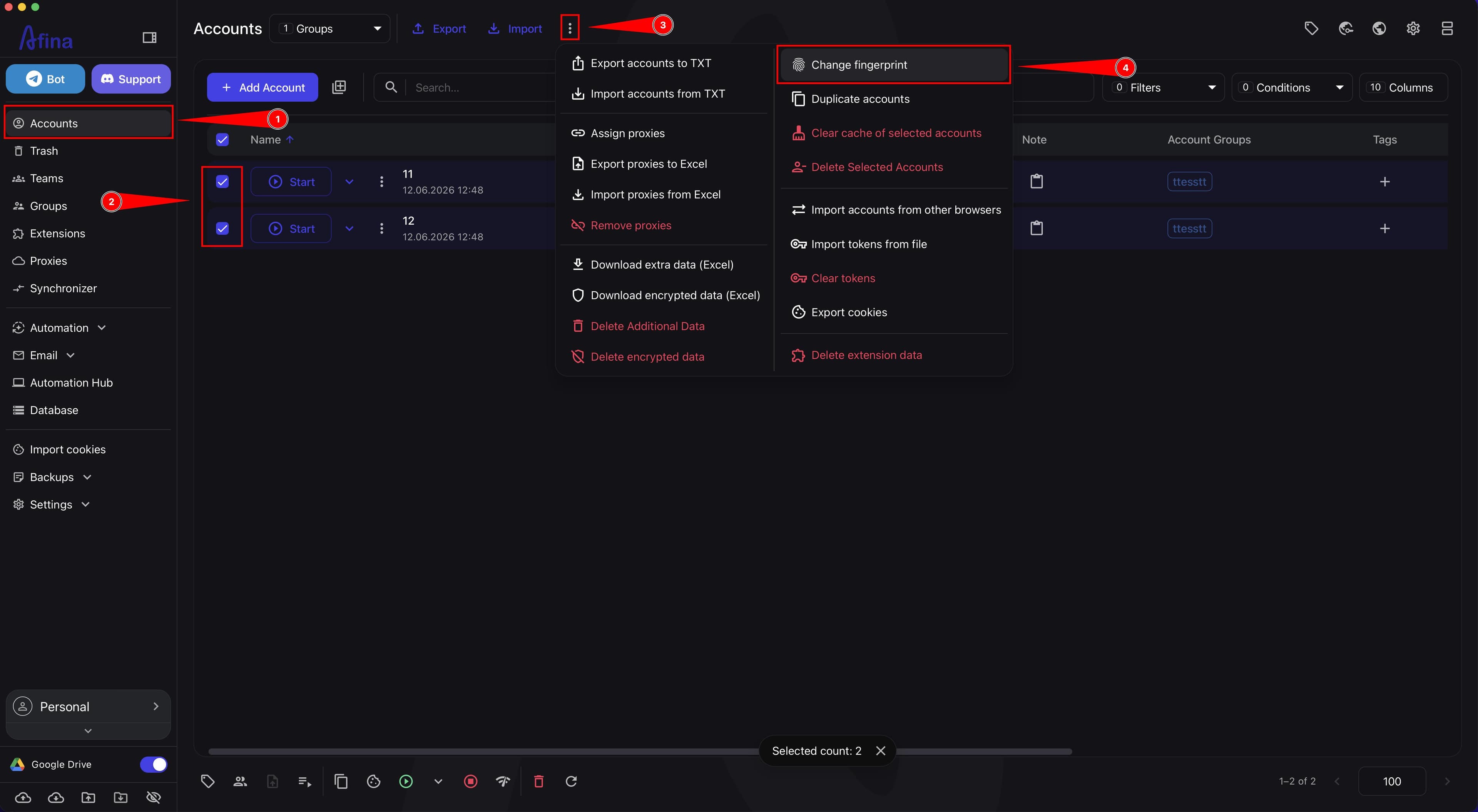
Task: Click the playlist-run icon in bottom toolbar
Action: 305,781
